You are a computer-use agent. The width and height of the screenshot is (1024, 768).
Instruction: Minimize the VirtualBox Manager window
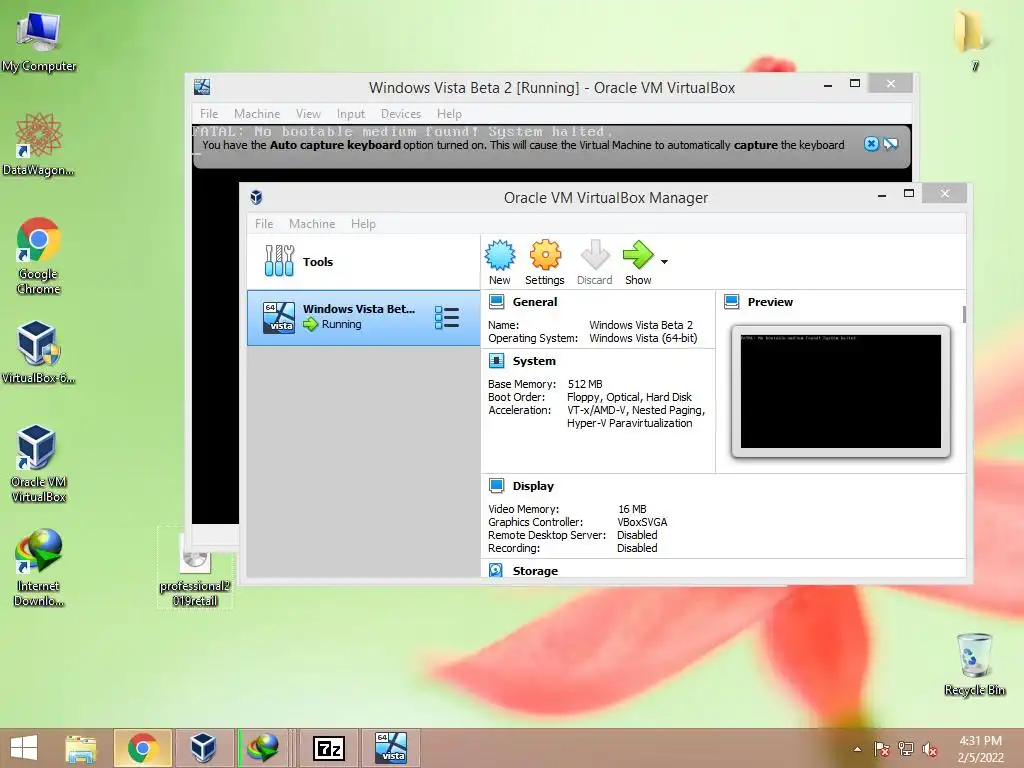[x=882, y=194]
